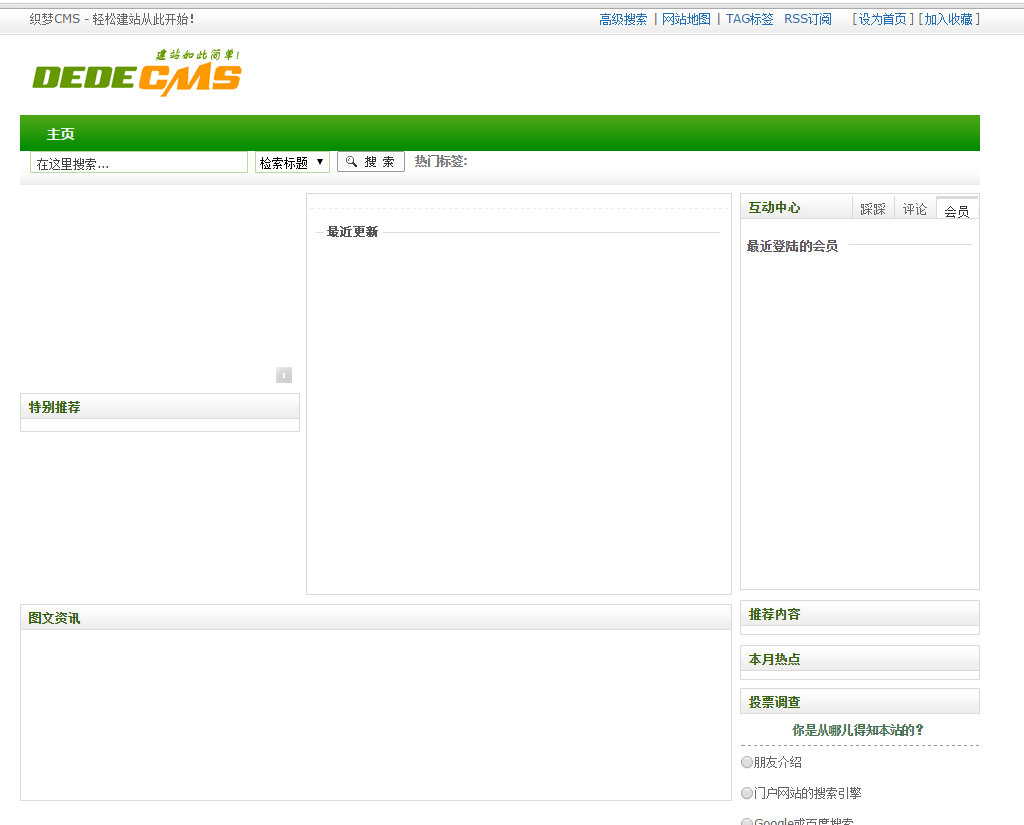The image size is (1024, 825).
Task: Open the 检索标题 search type dropdown
Action: click(292, 162)
